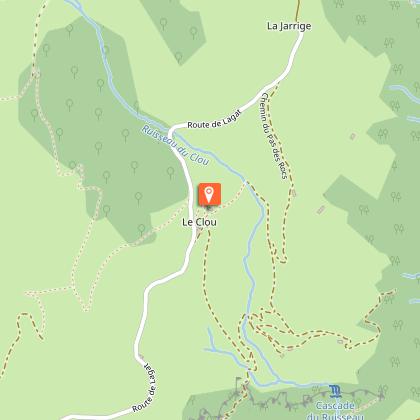Click the Ruisseau du Clou stream label
Image resolution: width=420 pixels, height=420 pixels.
tap(176, 145)
